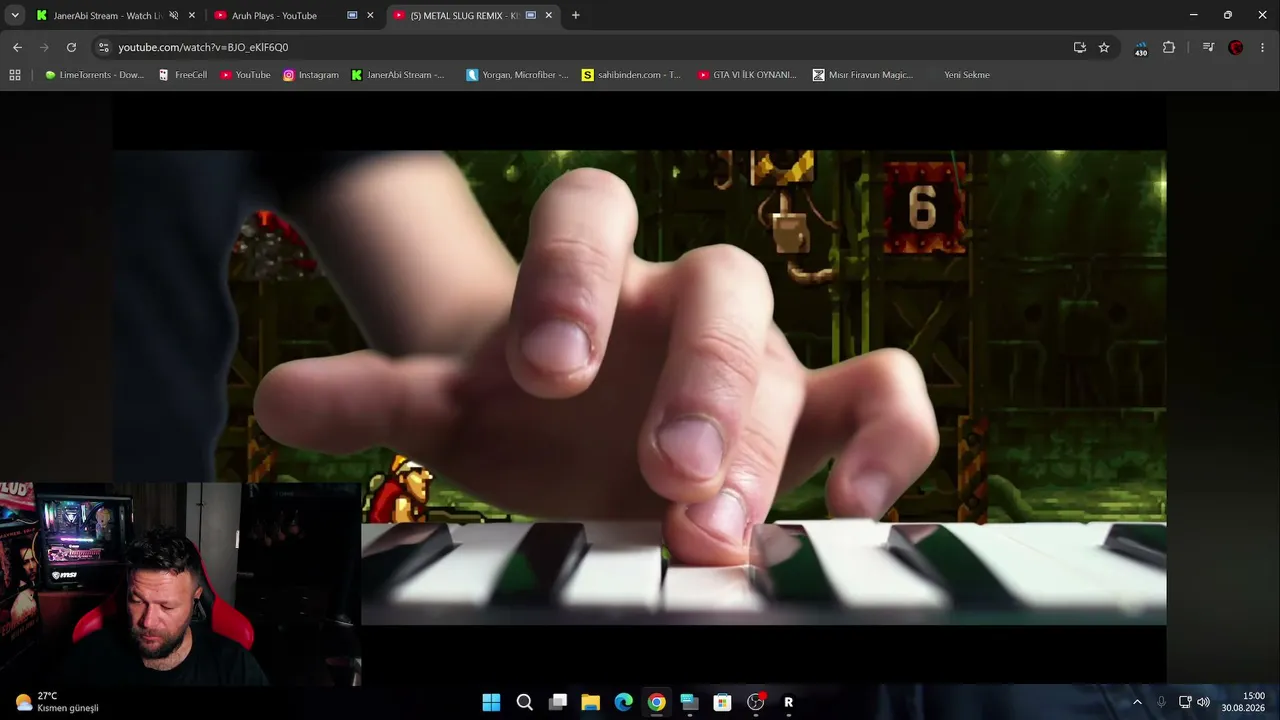
Task: Open the Yorgan, Microfiber bookmark
Action: pyautogui.click(x=518, y=75)
